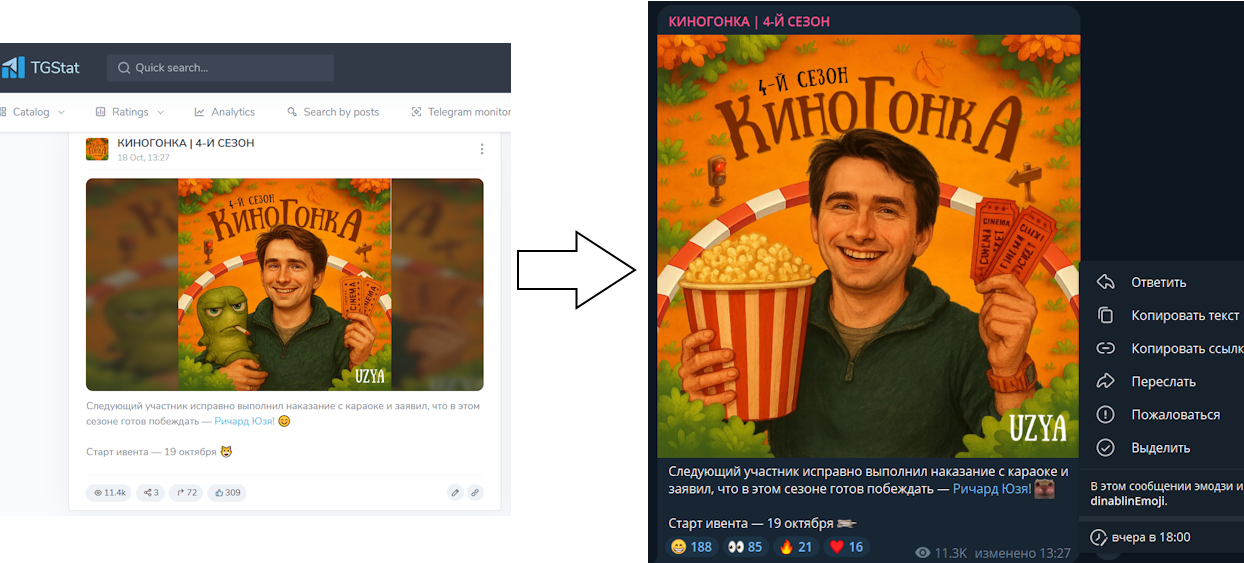Click the channel avatar in TGStat post

pyautogui.click(x=97, y=149)
